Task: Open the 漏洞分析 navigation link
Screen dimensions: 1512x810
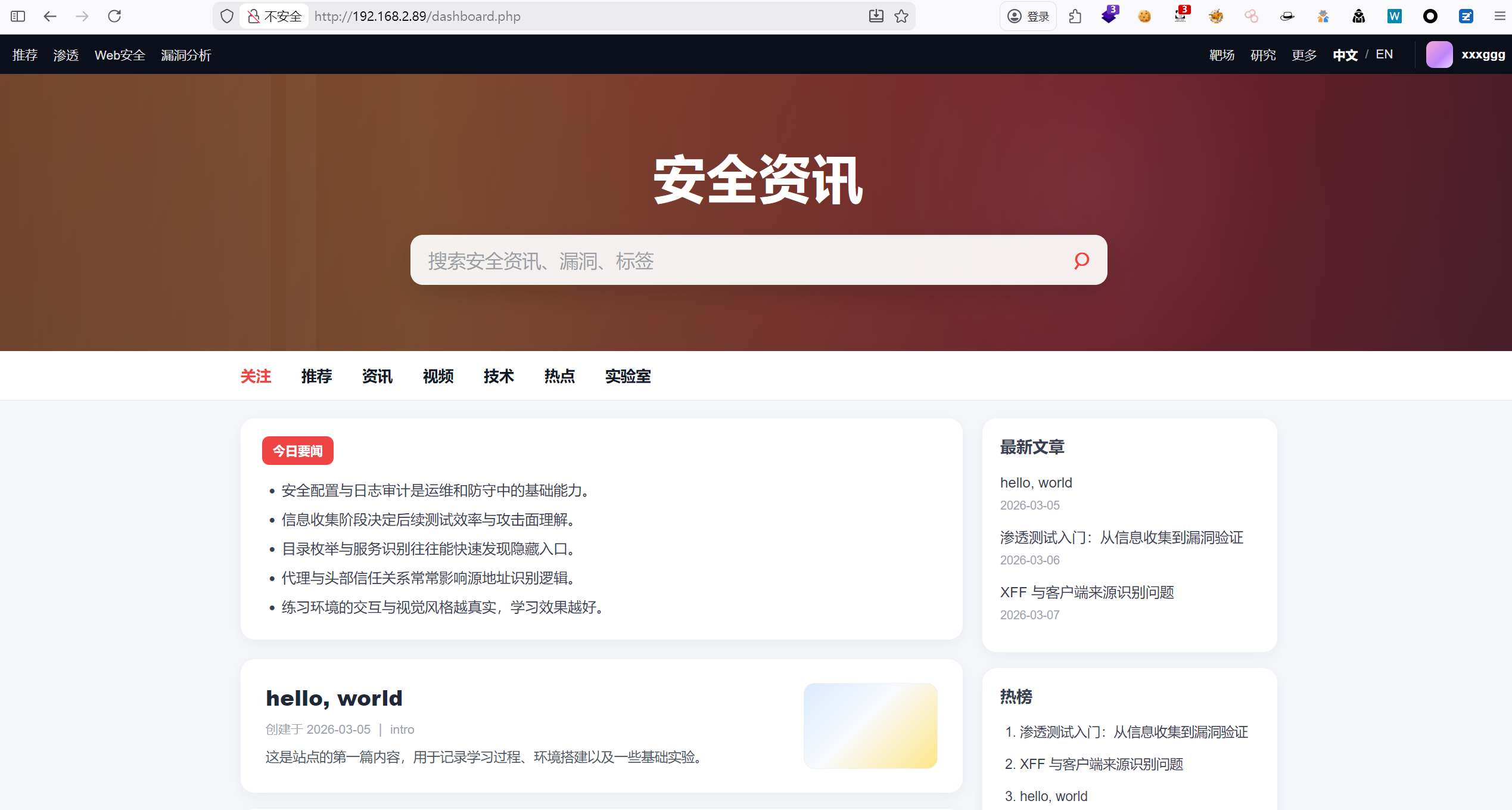Action: click(186, 55)
